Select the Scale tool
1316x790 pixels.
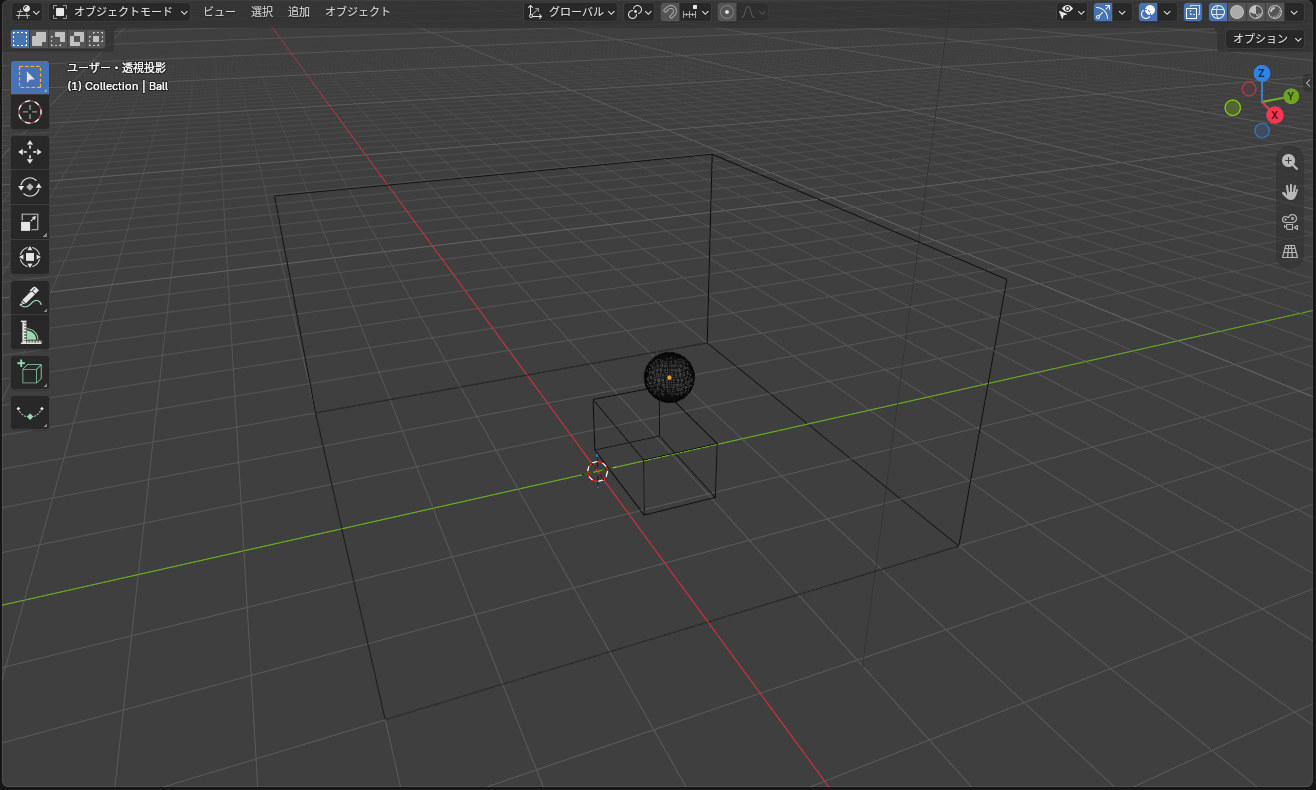pyautogui.click(x=30, y=223)
